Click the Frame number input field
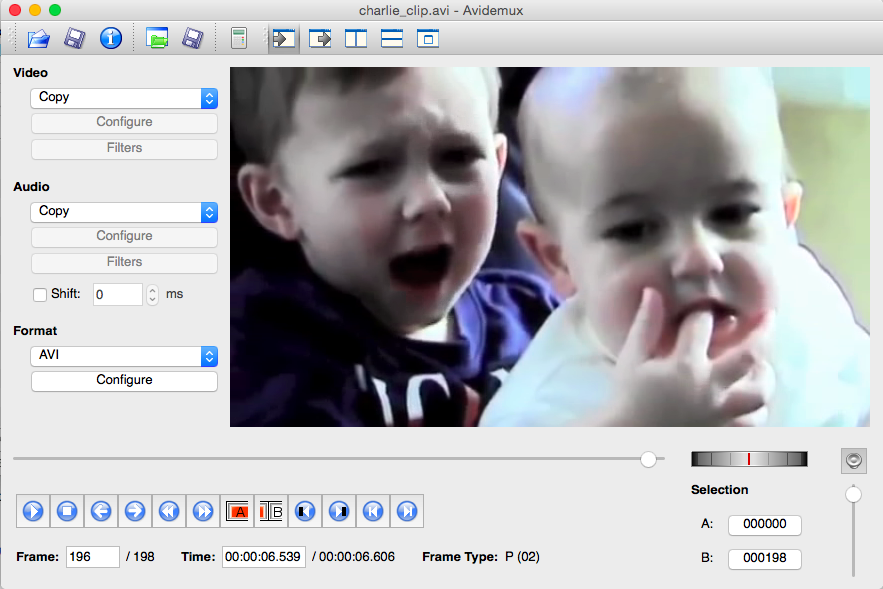Viewport: 883px width, 589px height. coord(92,557)
